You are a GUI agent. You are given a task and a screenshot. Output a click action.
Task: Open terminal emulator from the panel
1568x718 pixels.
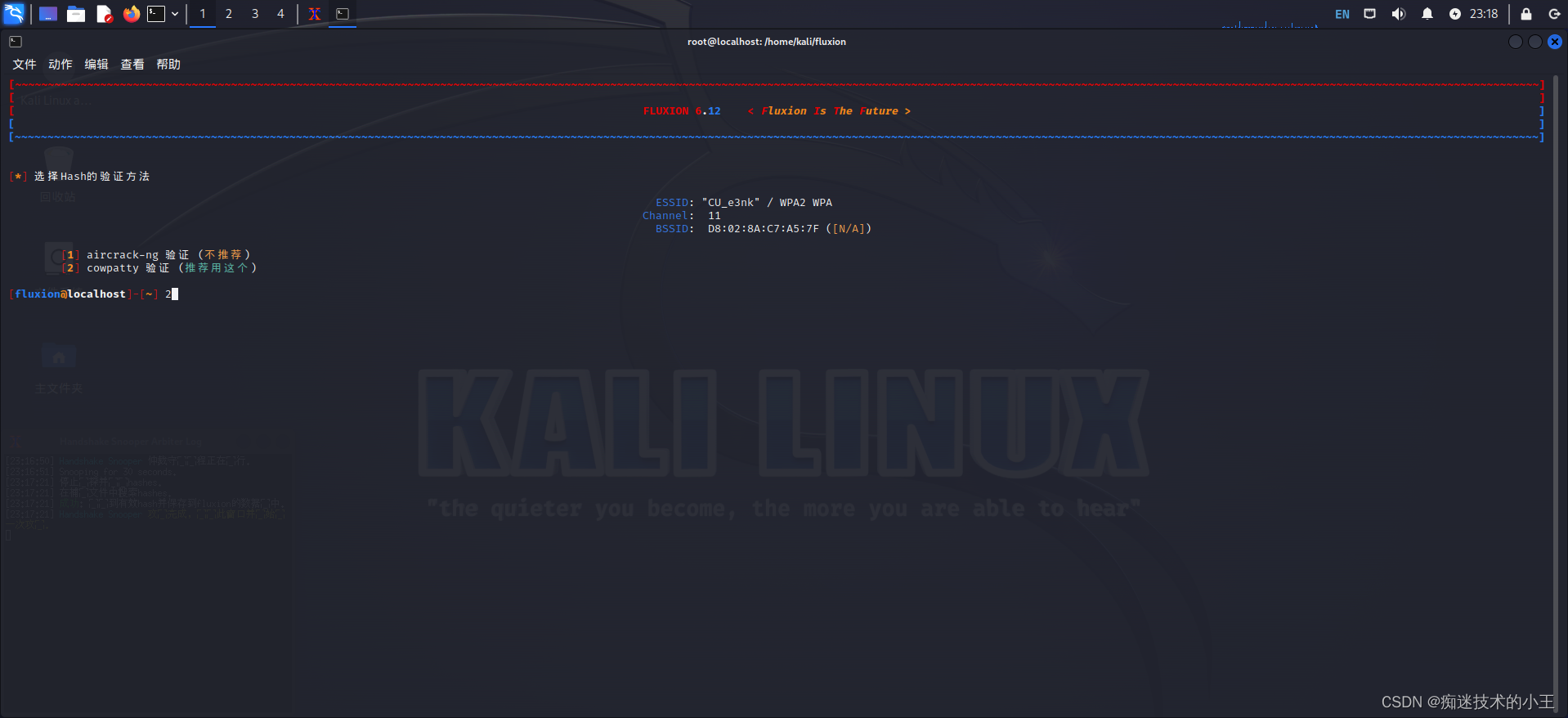tap(156, 14)
